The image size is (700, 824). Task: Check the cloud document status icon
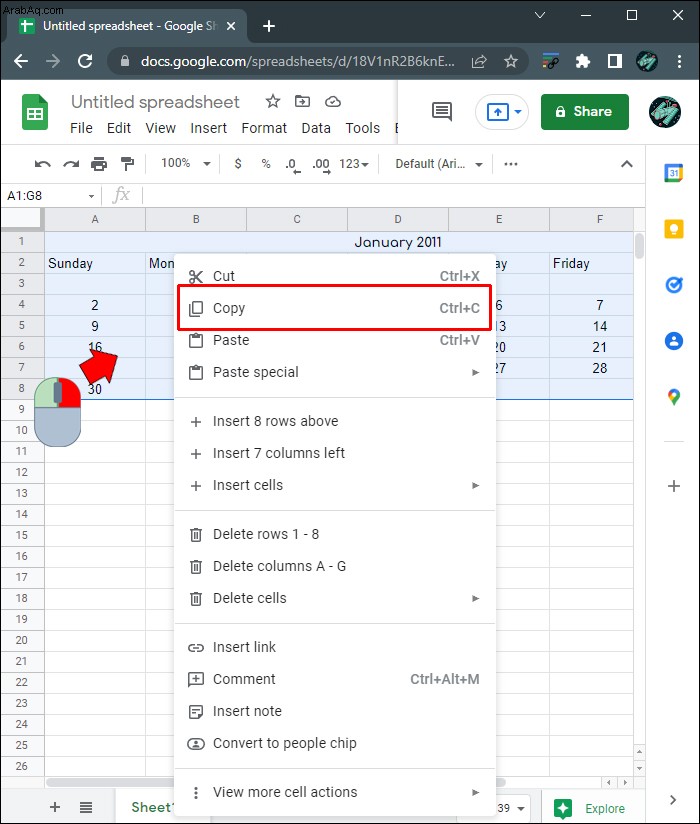(x=333, y=101)
